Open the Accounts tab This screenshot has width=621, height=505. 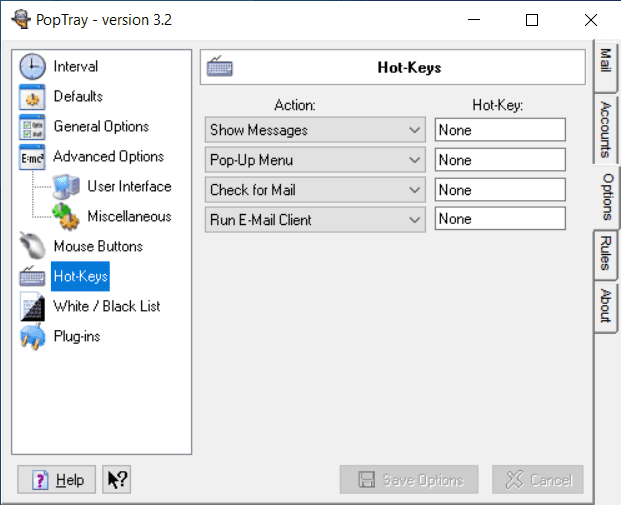click(x=605, y=129)
